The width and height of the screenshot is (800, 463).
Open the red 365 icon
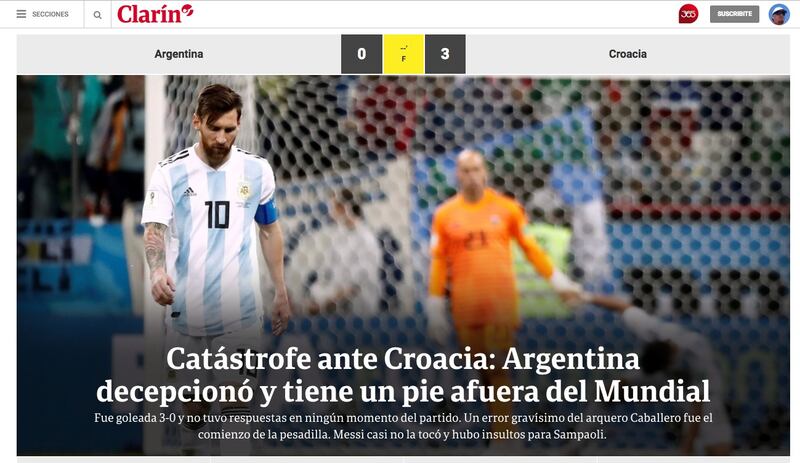point(688,14)
